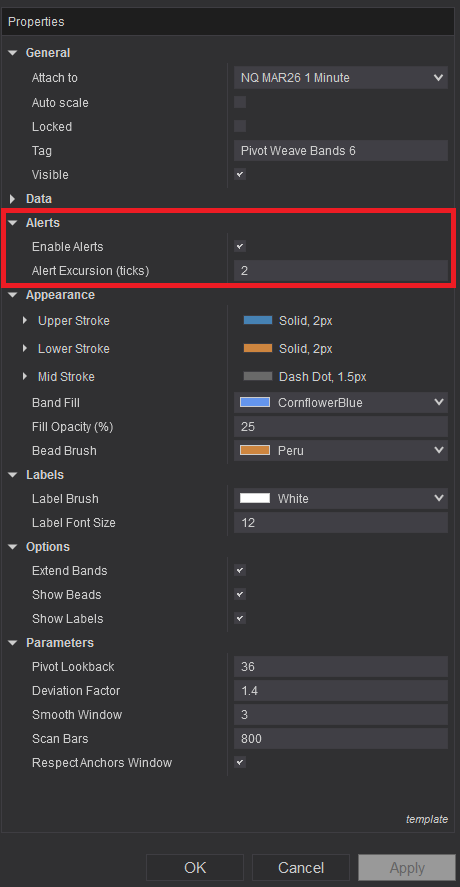Click the Properties panel title
The width and height of the screenshot is (460, 887).
tap(36, 22)
